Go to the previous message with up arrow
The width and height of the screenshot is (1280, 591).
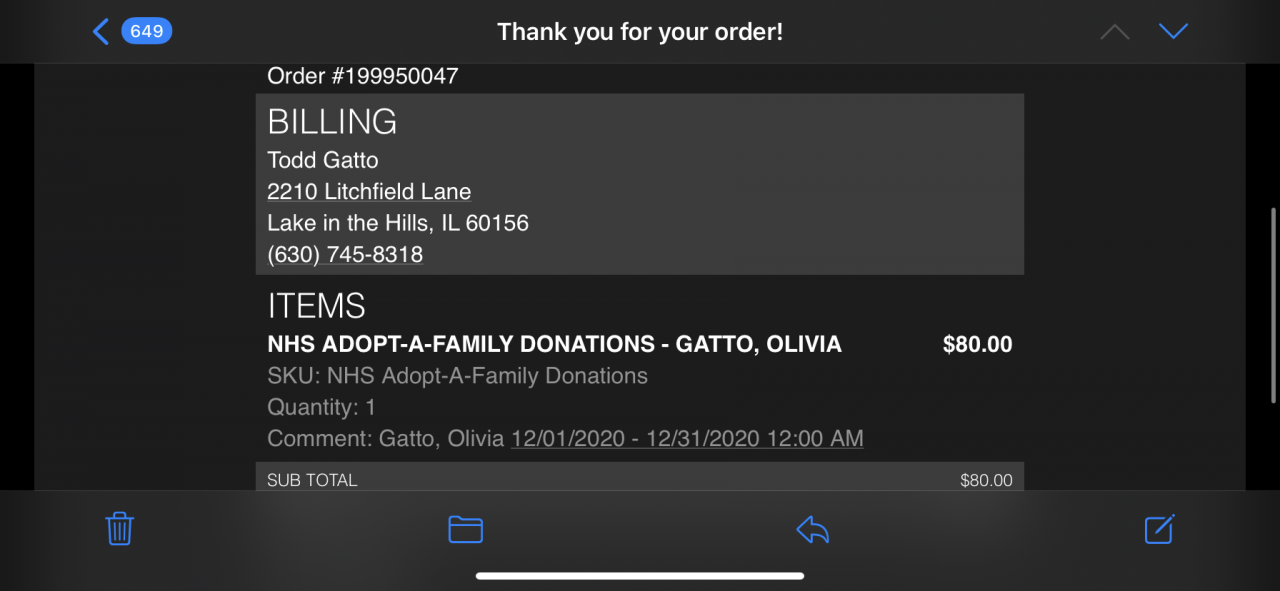[1114, 32]
